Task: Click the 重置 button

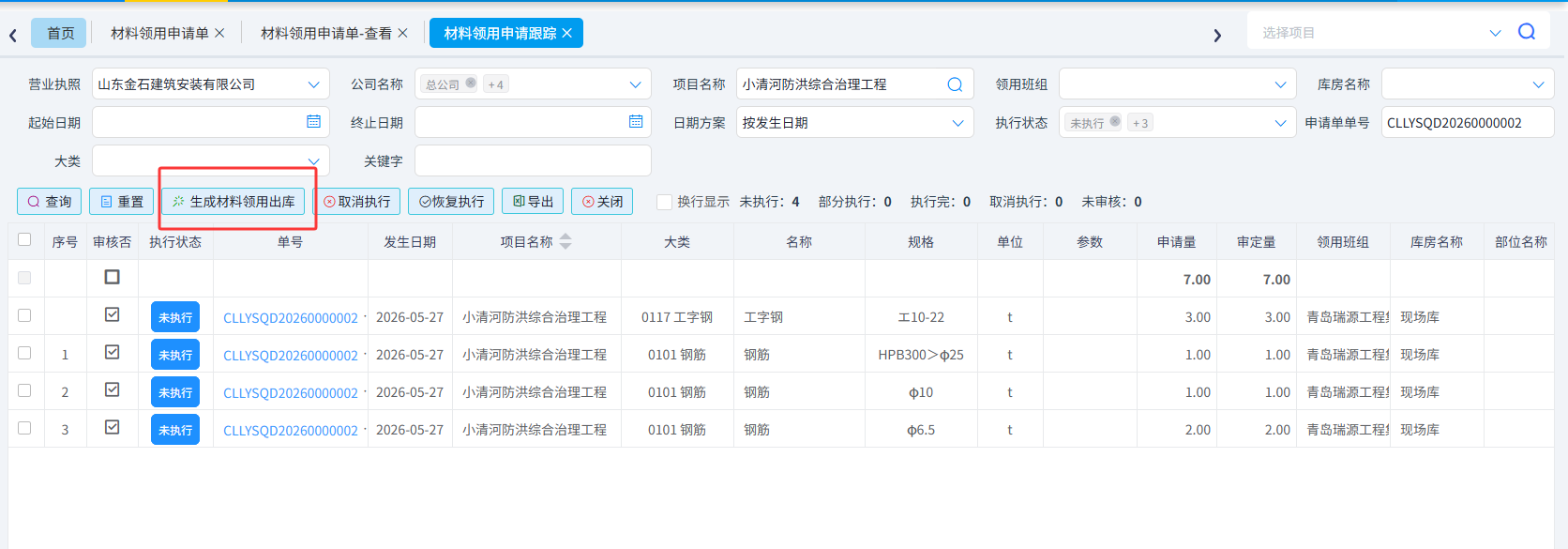Action: point(122,202)
